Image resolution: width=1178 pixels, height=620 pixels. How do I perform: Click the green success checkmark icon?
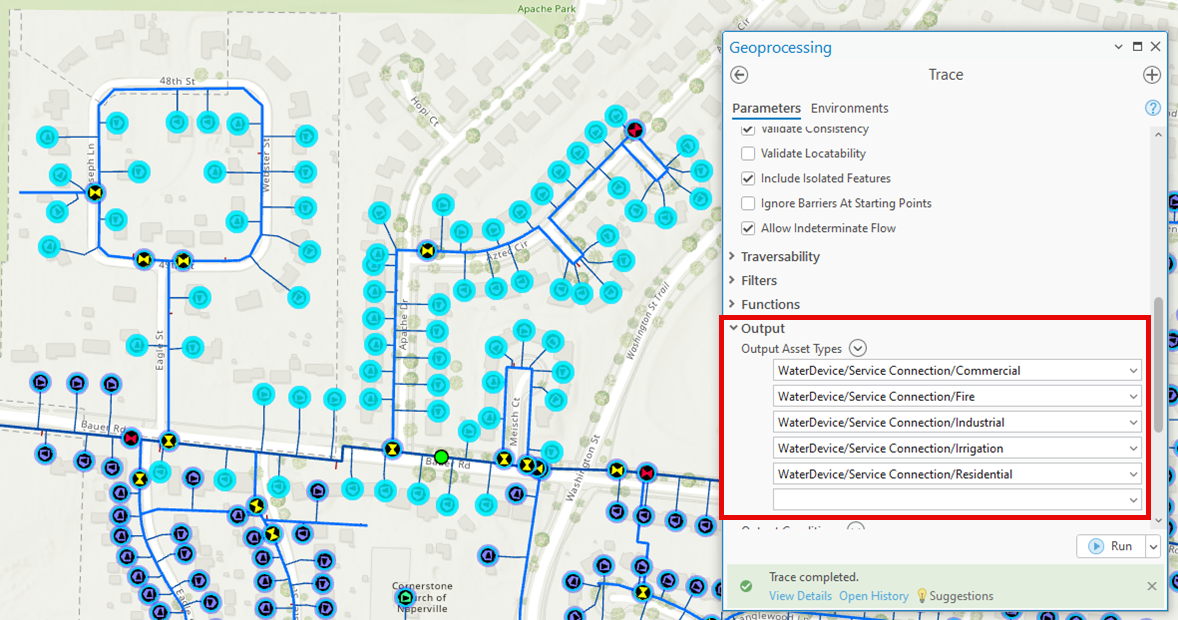coord(745,586)
